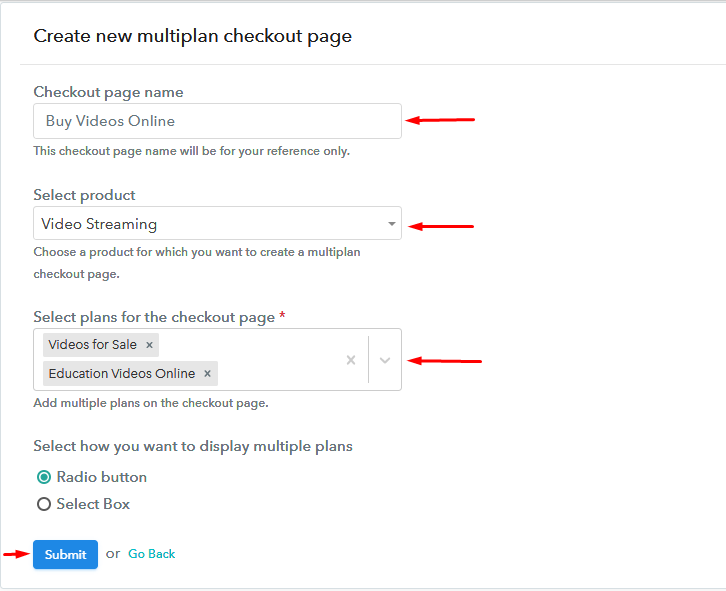Image resolution: width=726 pixels, height=591 pixels.
Task: Remove the Videos for Sale plan tag
Action: (149, 345)
